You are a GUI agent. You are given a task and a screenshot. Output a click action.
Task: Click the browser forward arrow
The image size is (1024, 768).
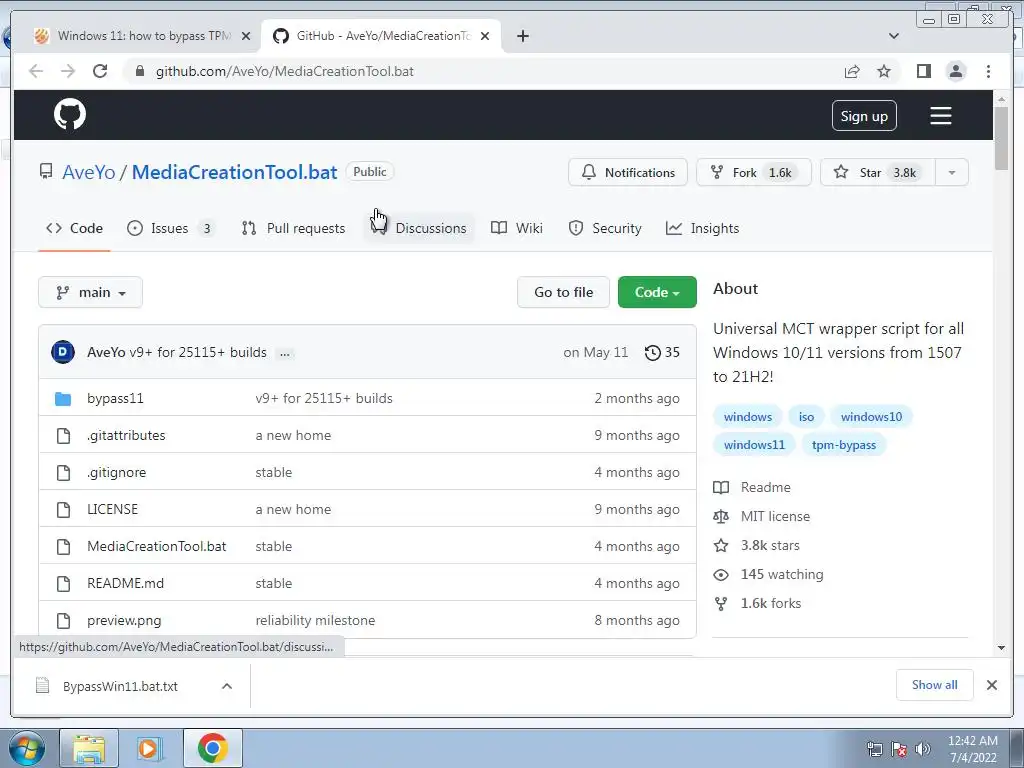point(68,71)
